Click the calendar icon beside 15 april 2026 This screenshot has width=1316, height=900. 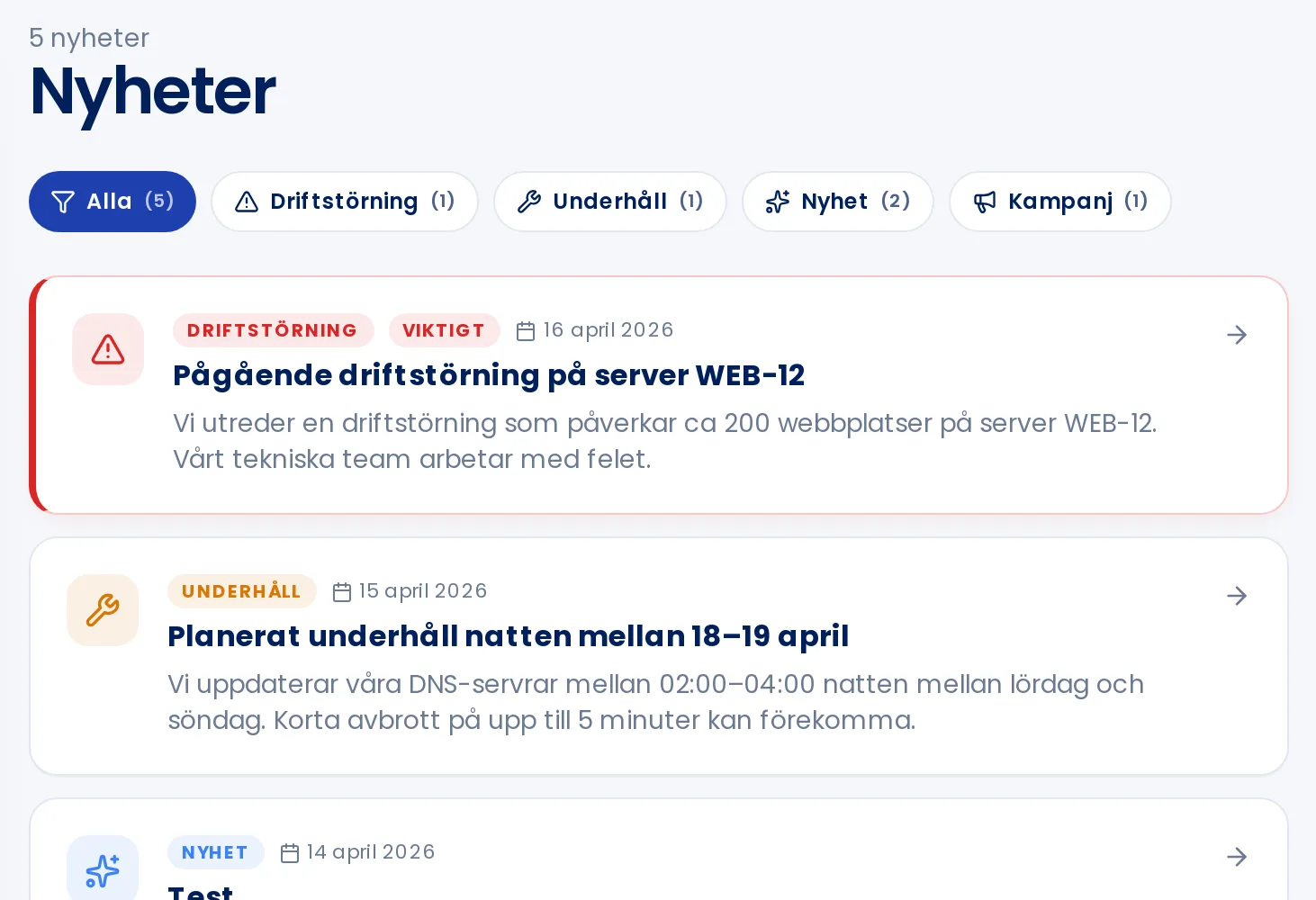[342, 592]
